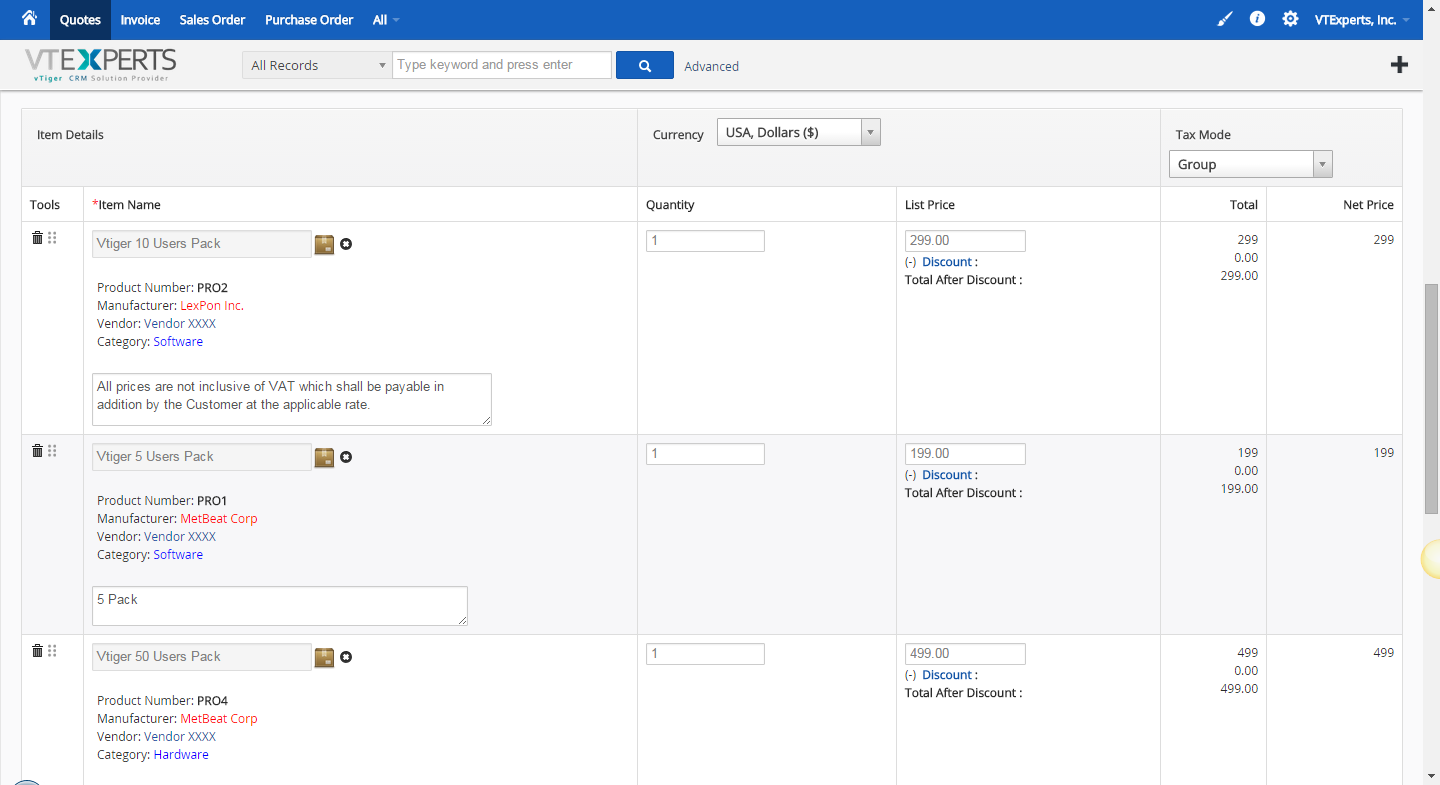
Task: Click list price field showing 199.00
Action: [965, 454]
